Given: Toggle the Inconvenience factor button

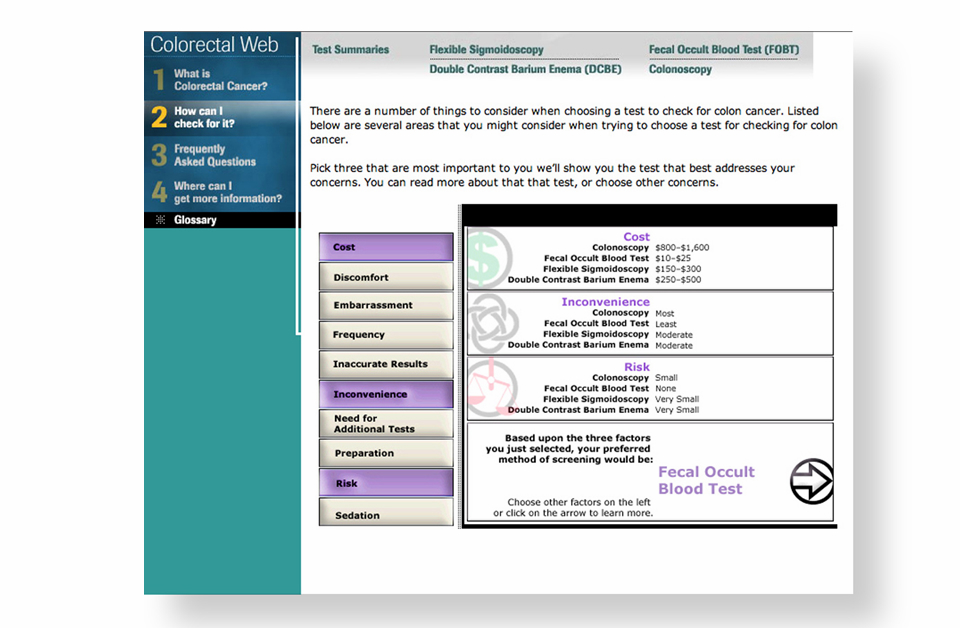Looking at the screenshot, I should pyautogui.click(x=386, y=394).
